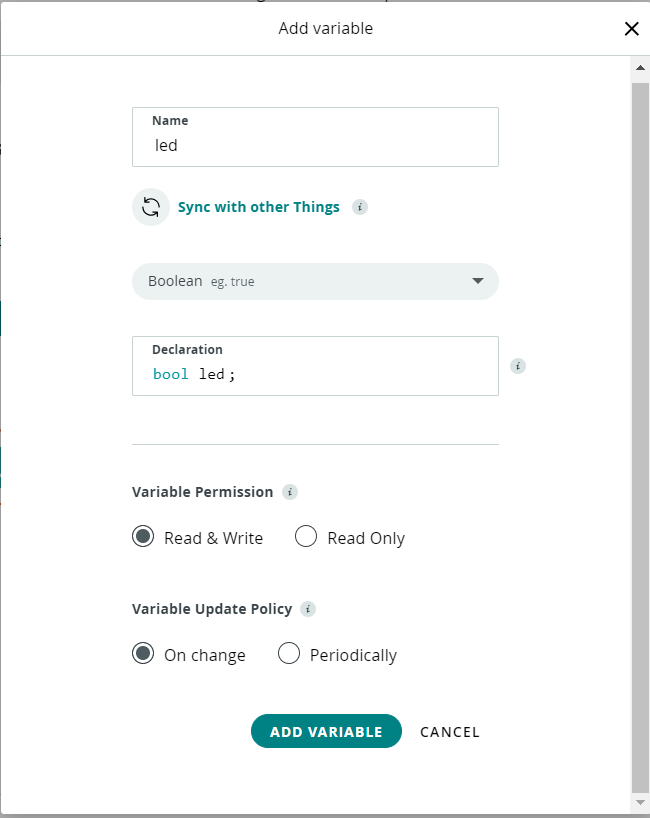Click the sync circular arrows icon

tap(151, 207)
